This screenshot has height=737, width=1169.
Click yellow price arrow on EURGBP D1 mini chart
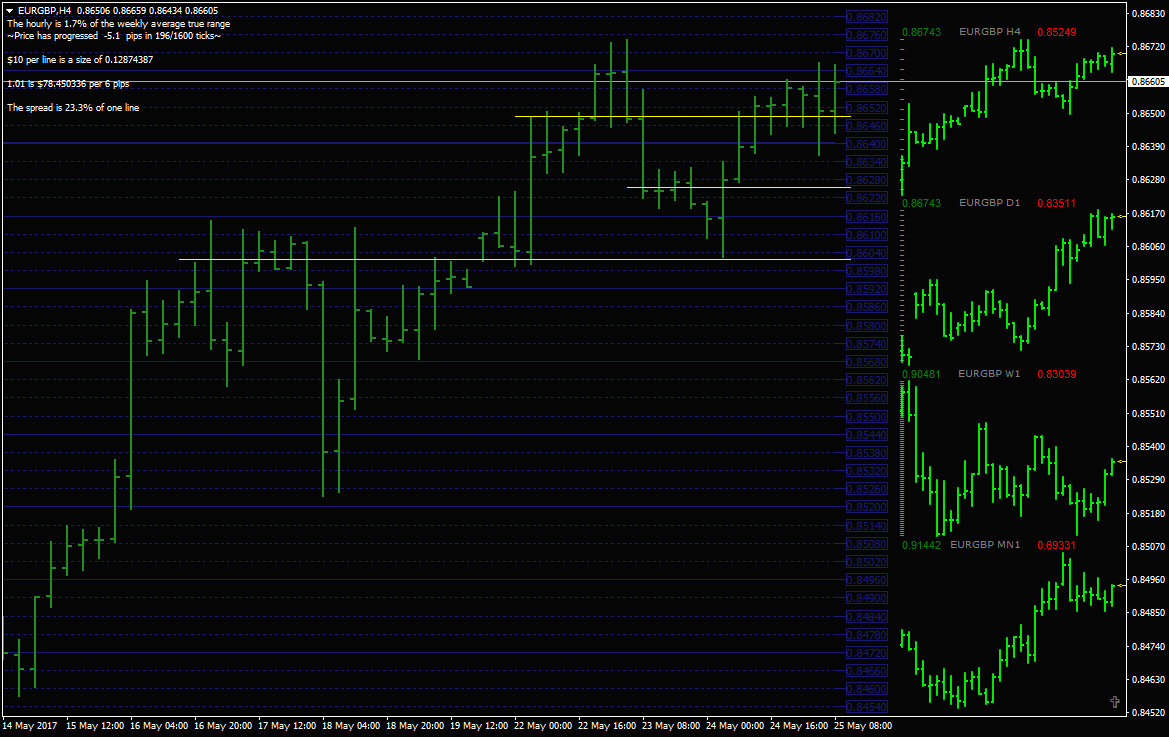[1121, 216]
